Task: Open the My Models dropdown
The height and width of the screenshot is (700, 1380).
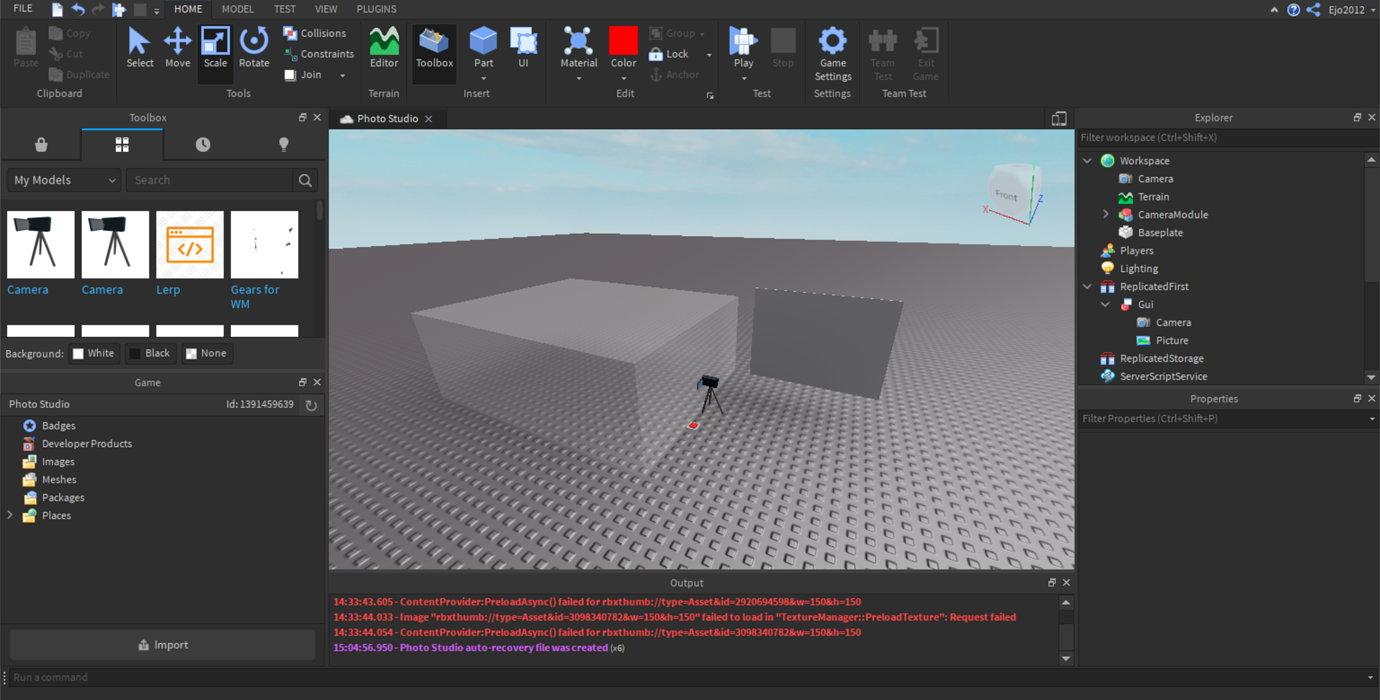Action: (62, 180)
